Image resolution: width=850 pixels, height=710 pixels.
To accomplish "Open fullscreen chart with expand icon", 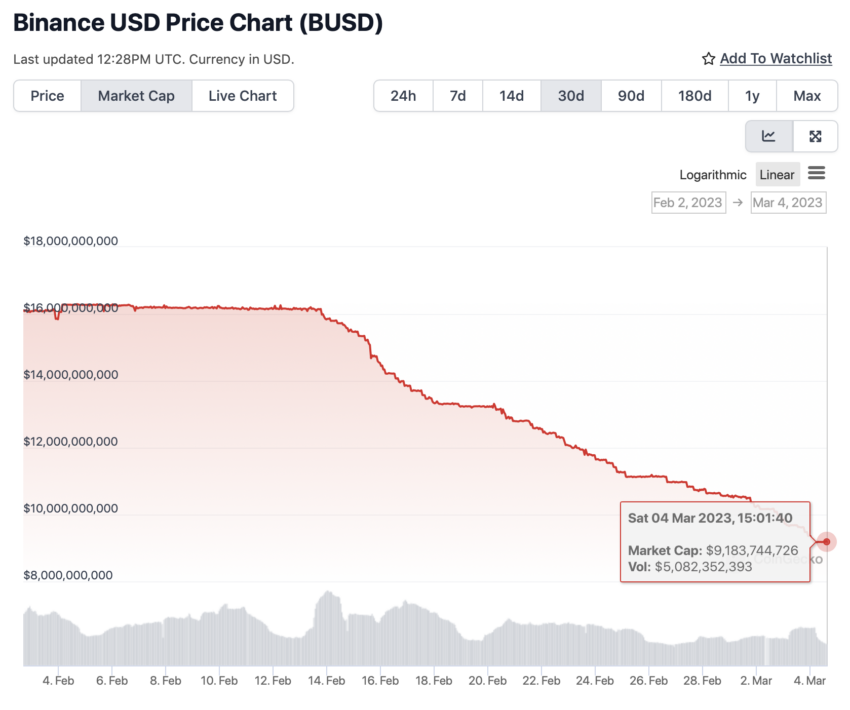I will [x=815, y=136].
